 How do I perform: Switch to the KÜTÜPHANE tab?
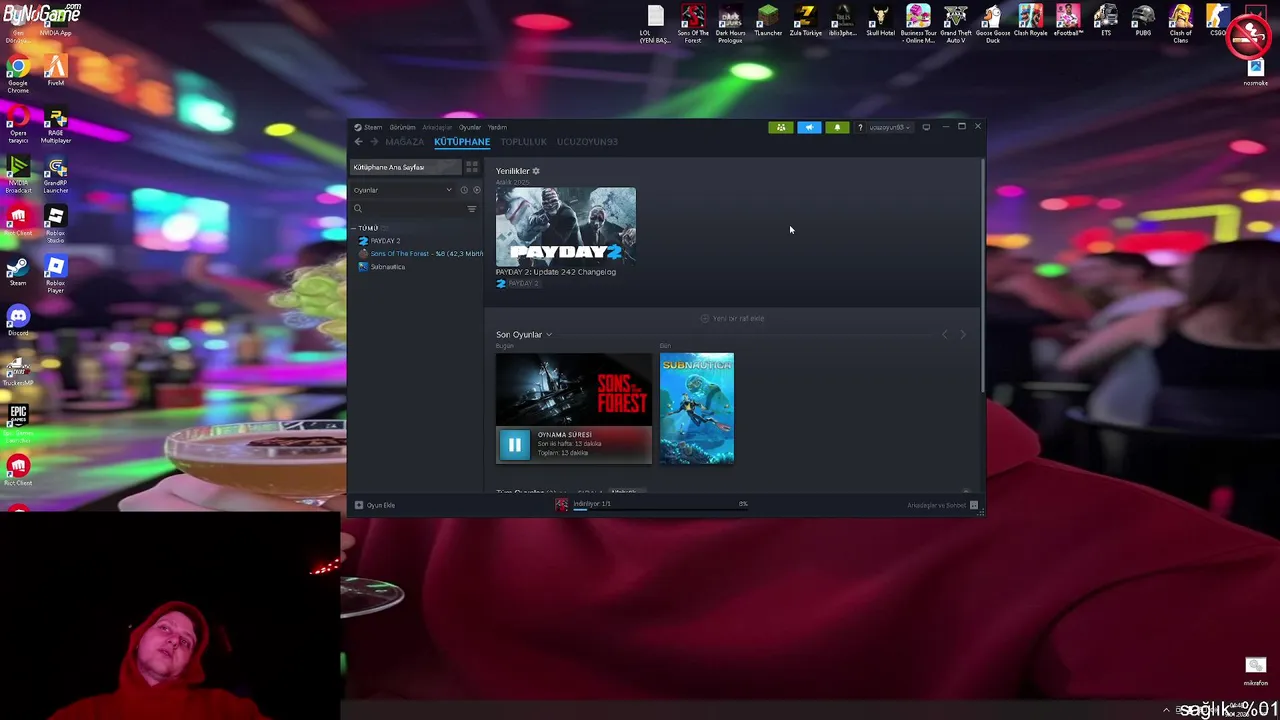tap(462, 142)
